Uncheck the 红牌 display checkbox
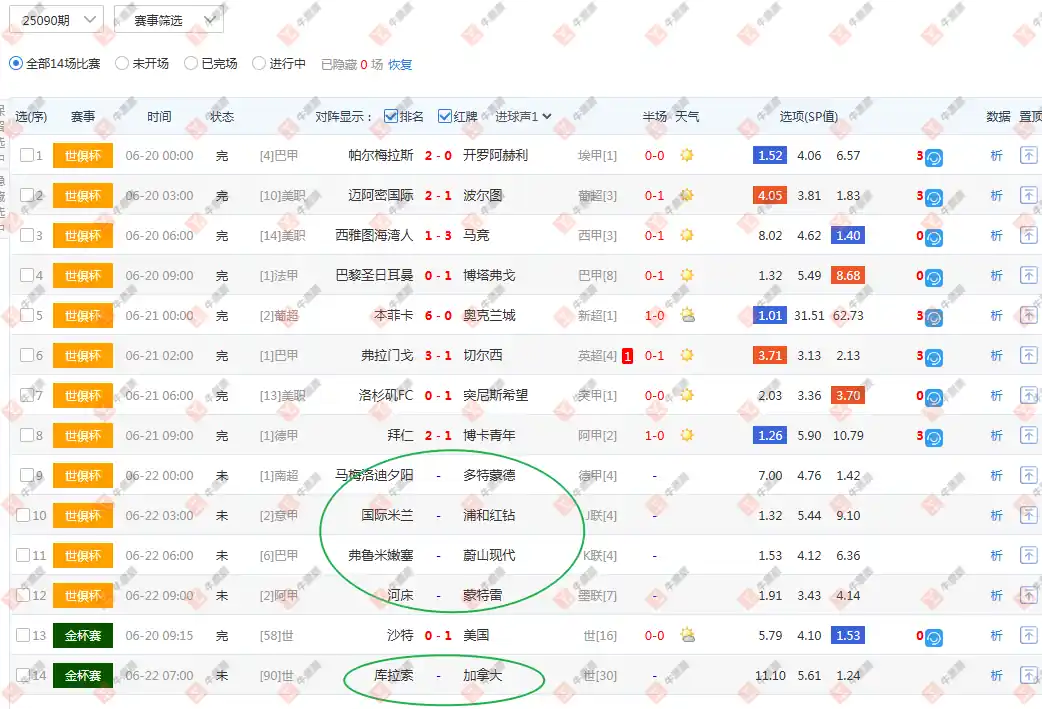Screen dimensions: 1042x709 pos(445,116)
